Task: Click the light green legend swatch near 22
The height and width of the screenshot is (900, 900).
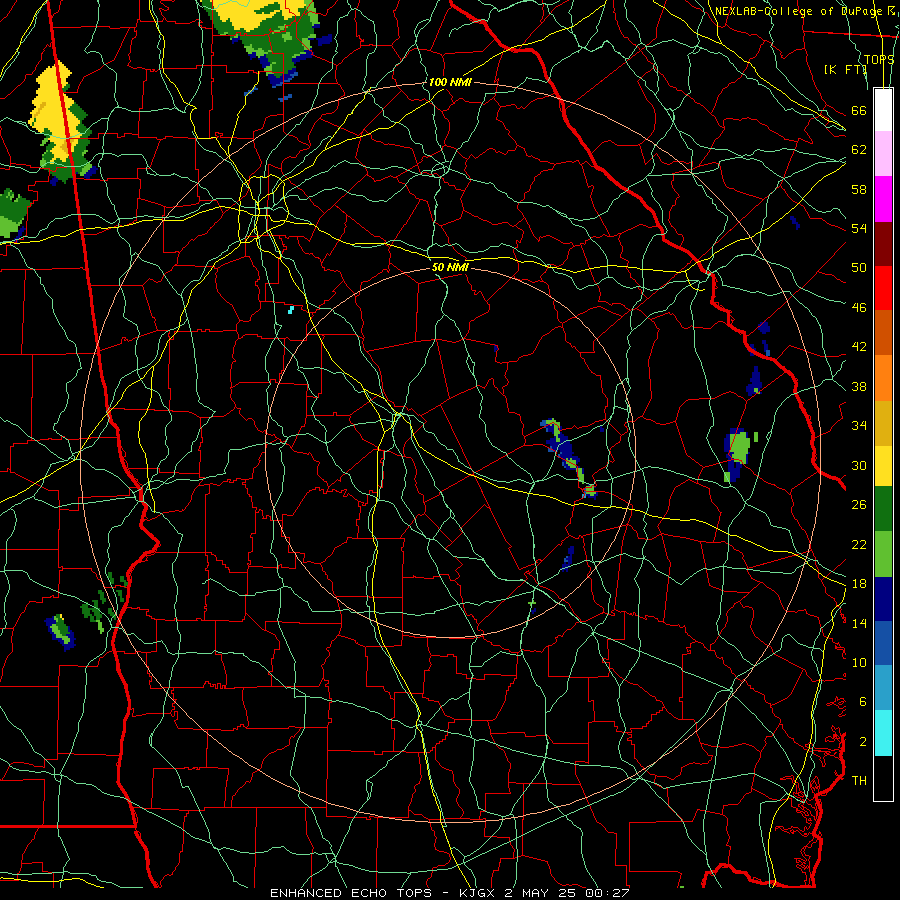Action: [x=883, y=554]
